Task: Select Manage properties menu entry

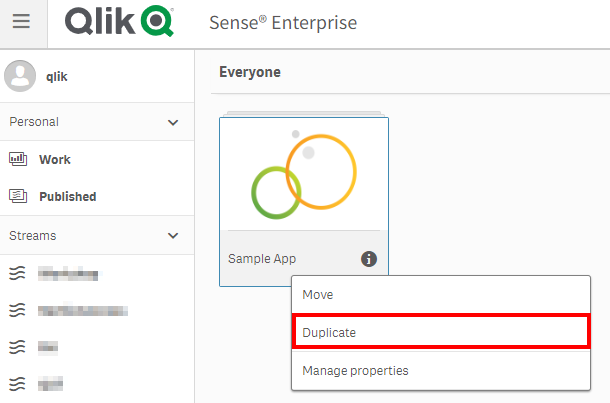Action: 355,371
